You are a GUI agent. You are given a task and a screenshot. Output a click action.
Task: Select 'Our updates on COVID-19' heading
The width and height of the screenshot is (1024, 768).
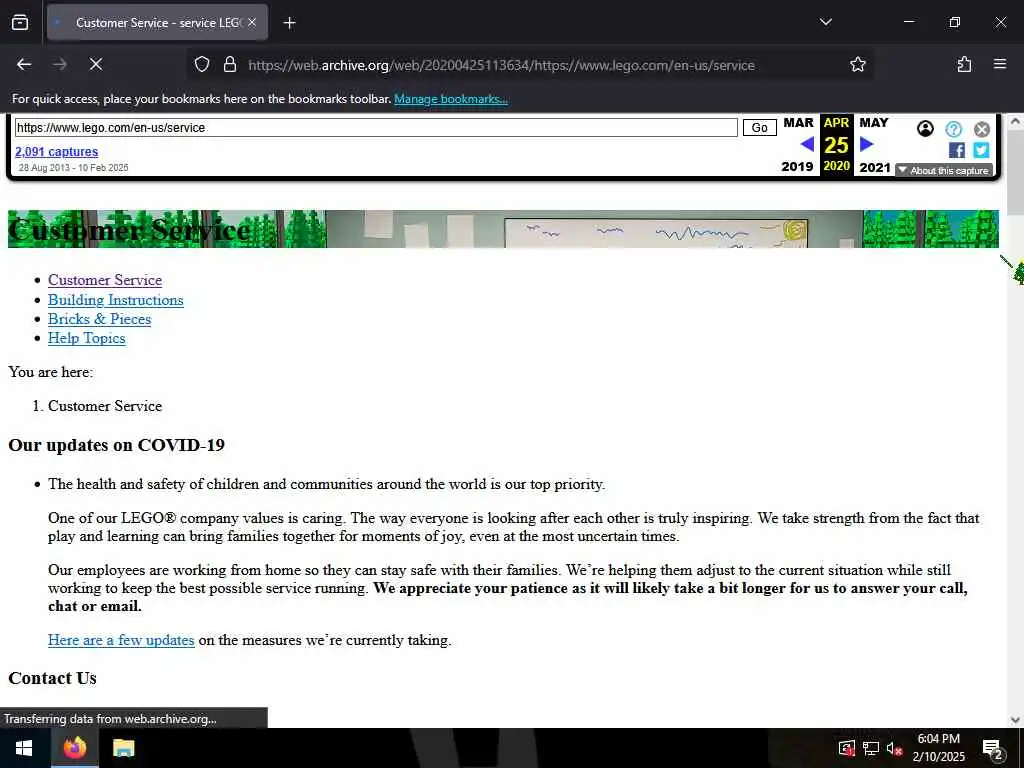pos(116,445)
